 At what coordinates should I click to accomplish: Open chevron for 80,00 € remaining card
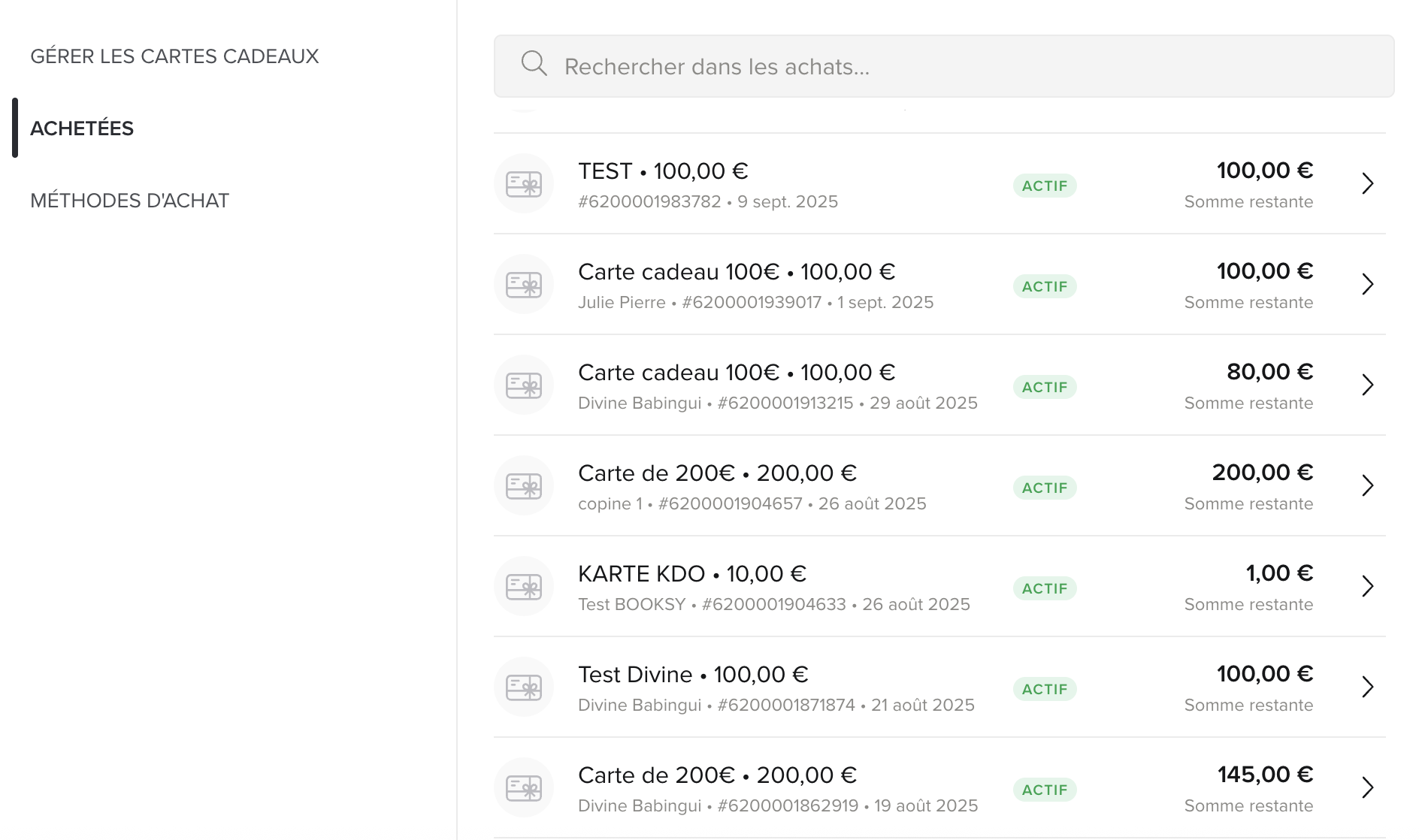(x=1368, y=385)
